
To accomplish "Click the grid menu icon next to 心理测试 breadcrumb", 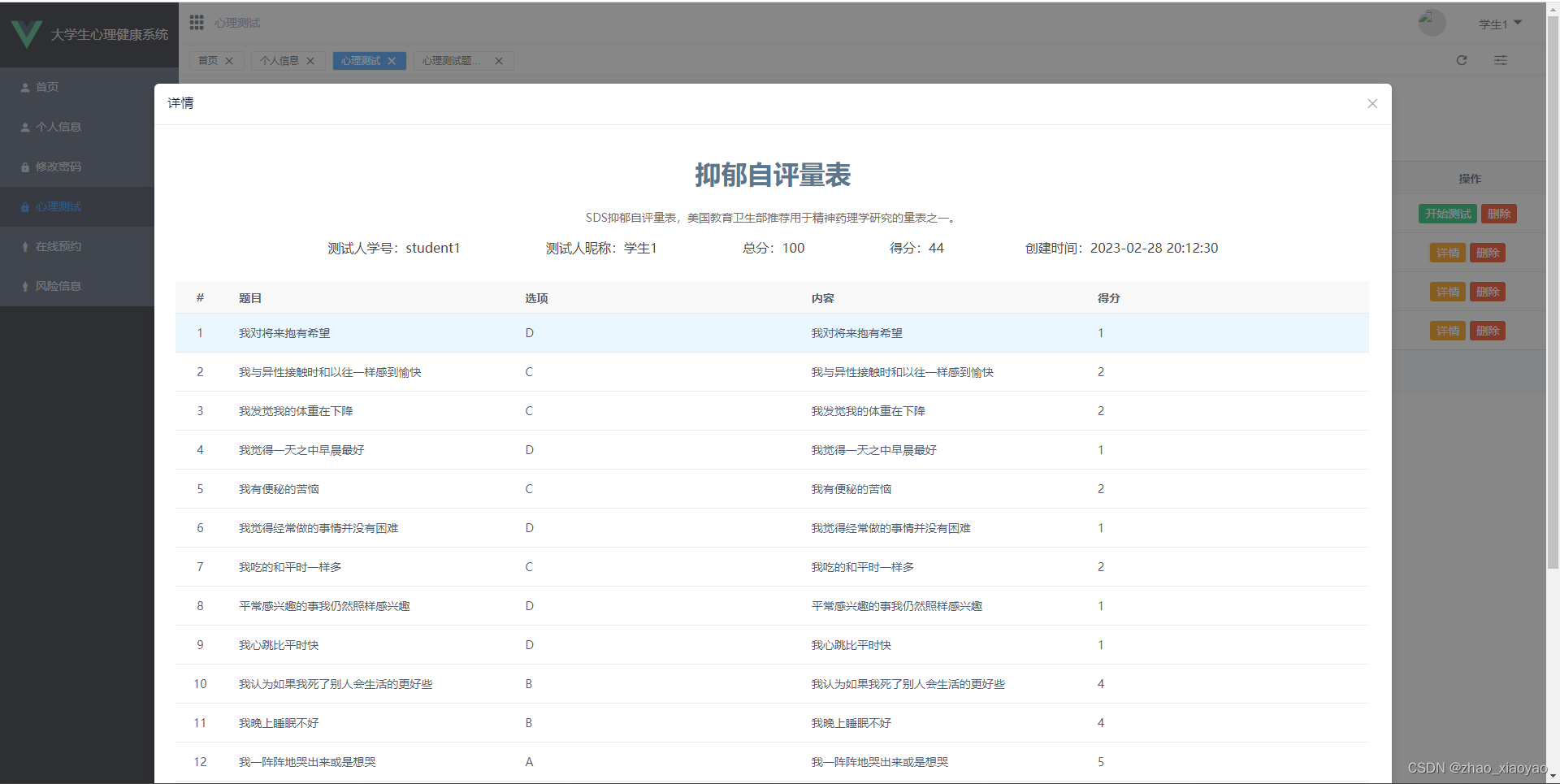I will coord(197,23).
